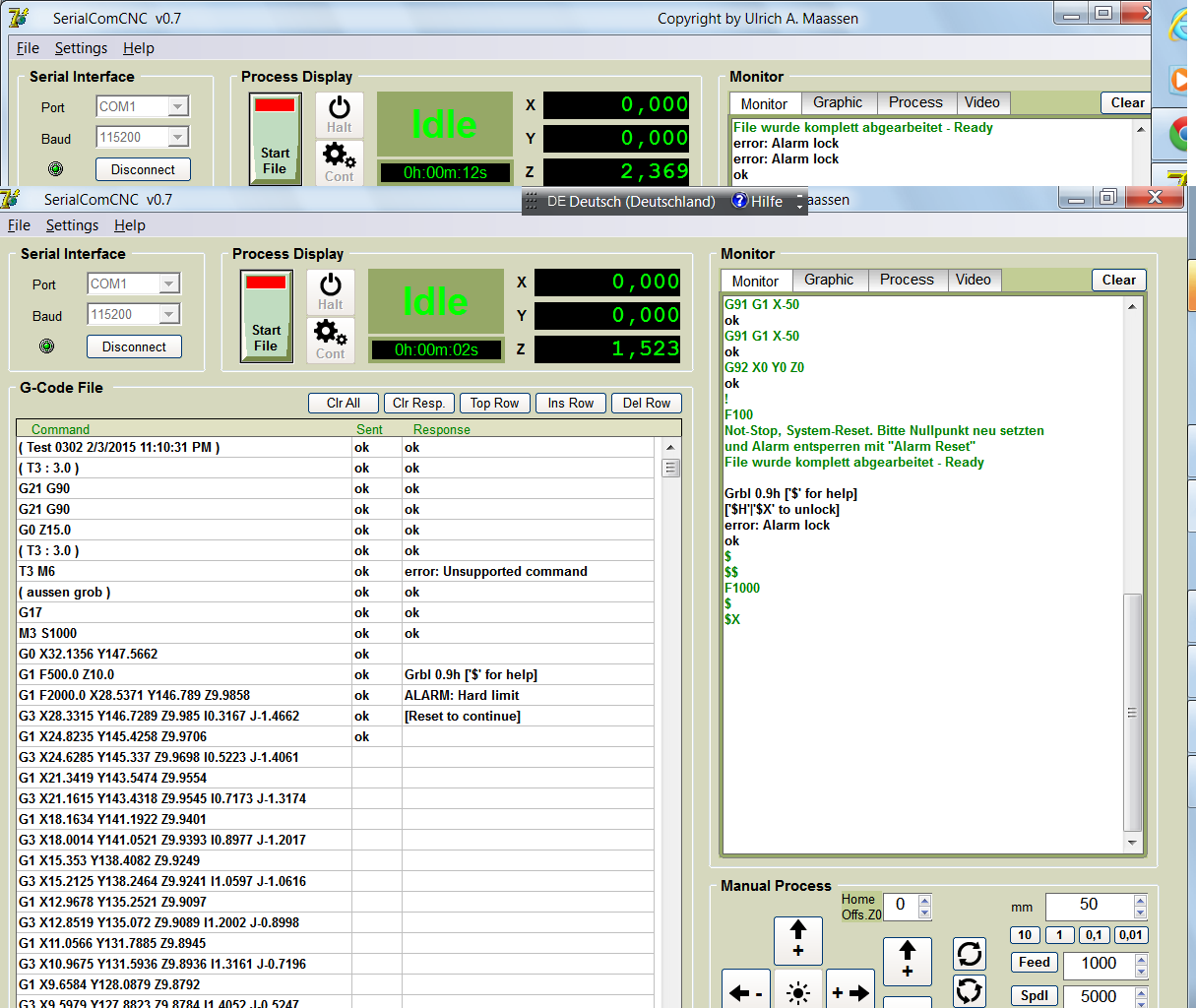Jog forward with the up-arrow plus button left of center
Screen dimensions: 1196x1008
tap(798, 940)
